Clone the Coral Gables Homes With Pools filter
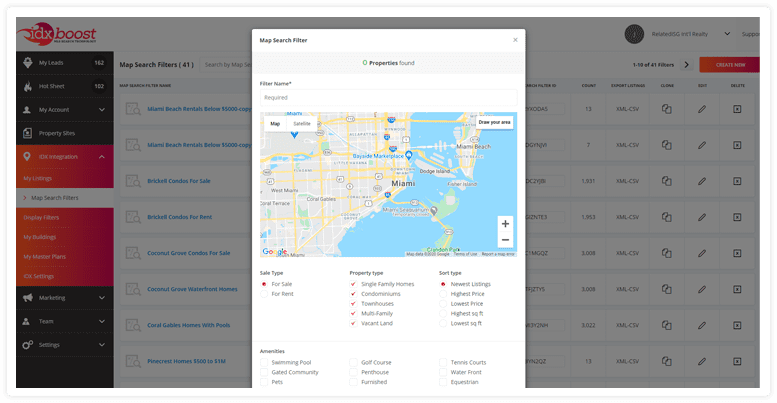The image size is (777, 403). [666, 325]
